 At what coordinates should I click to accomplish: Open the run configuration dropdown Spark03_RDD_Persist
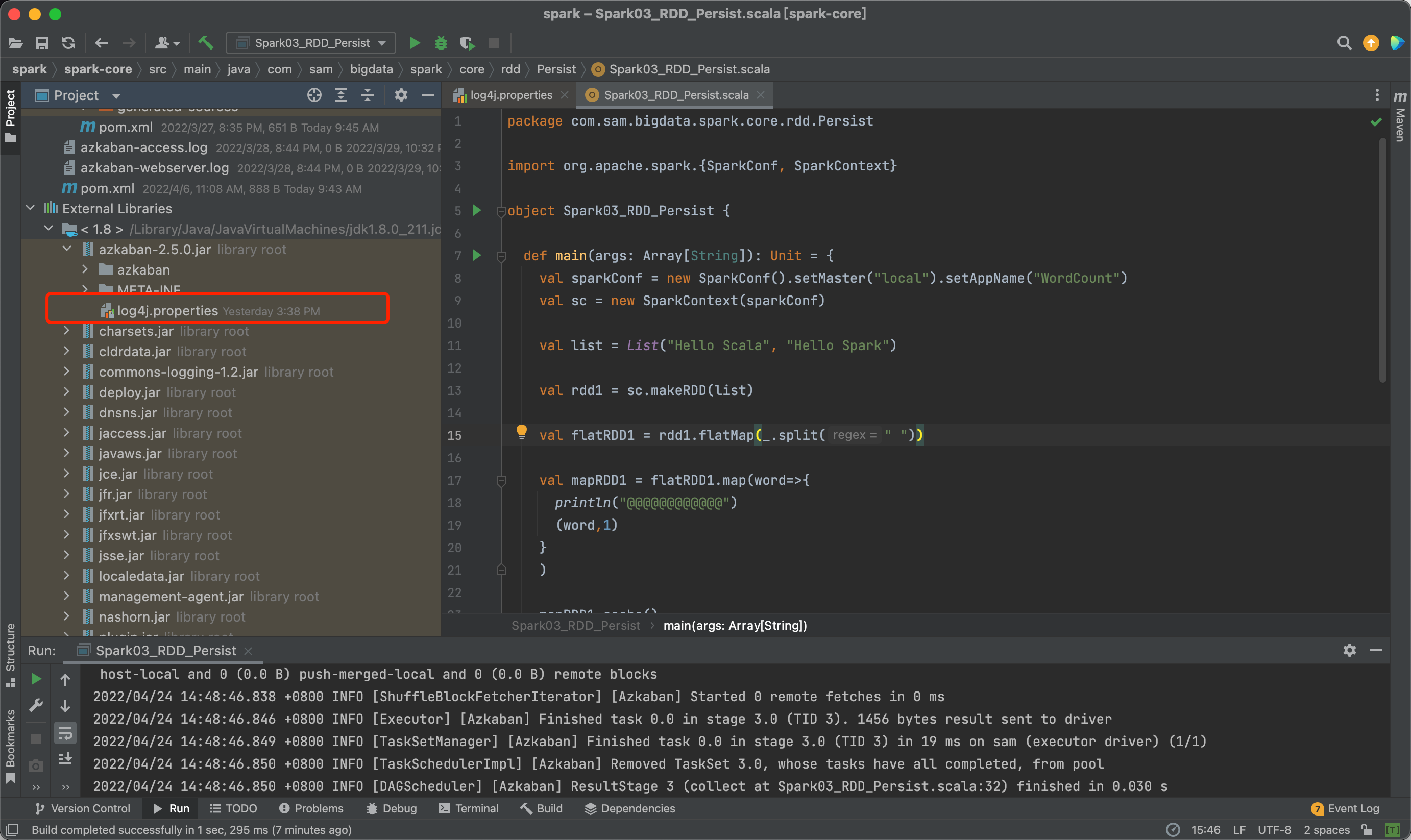[x=310, y=43]
